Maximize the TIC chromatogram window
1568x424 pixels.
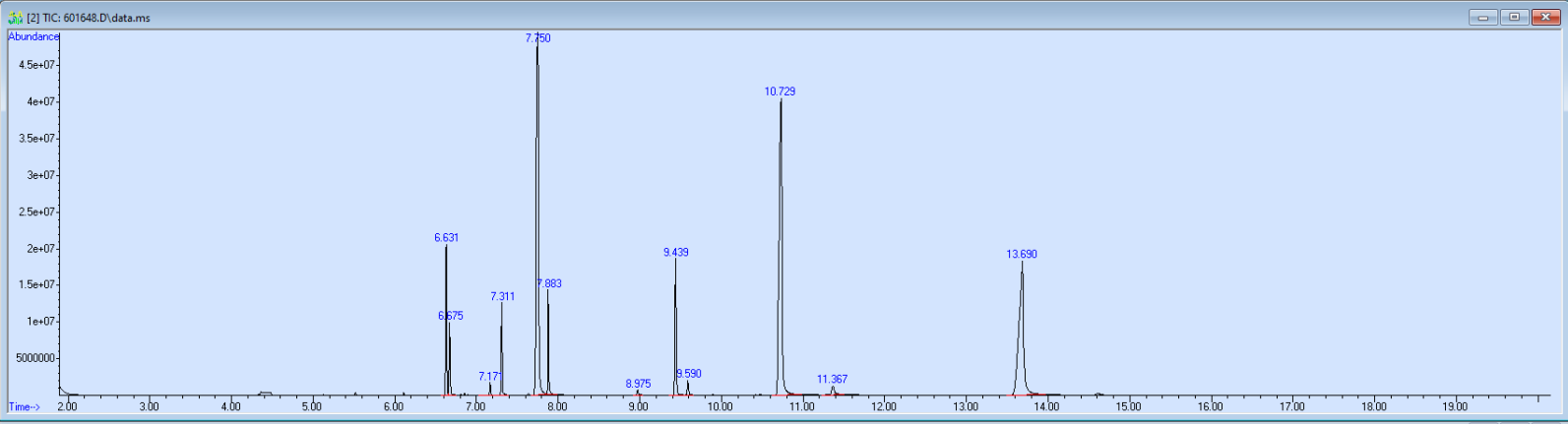1514,17
